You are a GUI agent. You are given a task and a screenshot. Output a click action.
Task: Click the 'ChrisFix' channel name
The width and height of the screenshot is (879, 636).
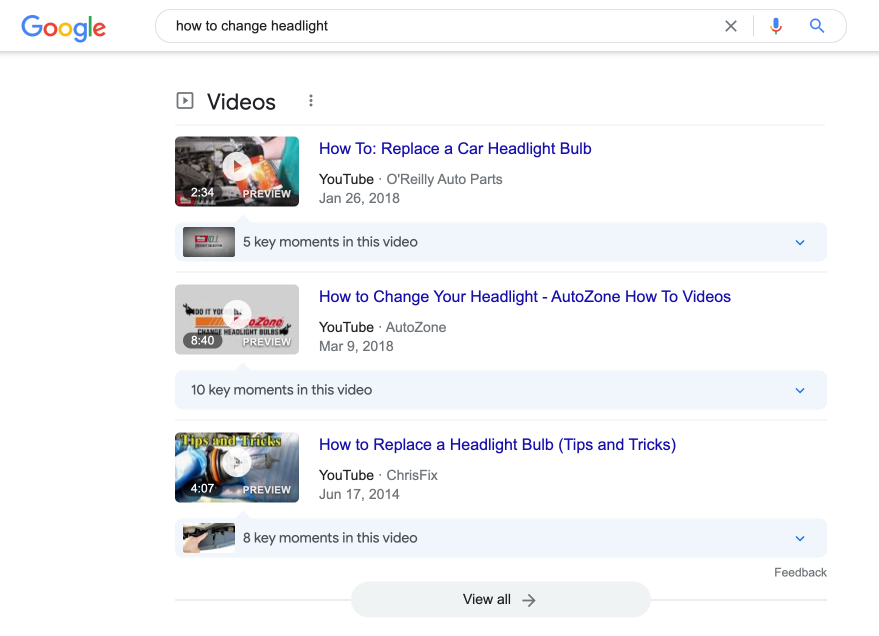click(x=412, y=475)
